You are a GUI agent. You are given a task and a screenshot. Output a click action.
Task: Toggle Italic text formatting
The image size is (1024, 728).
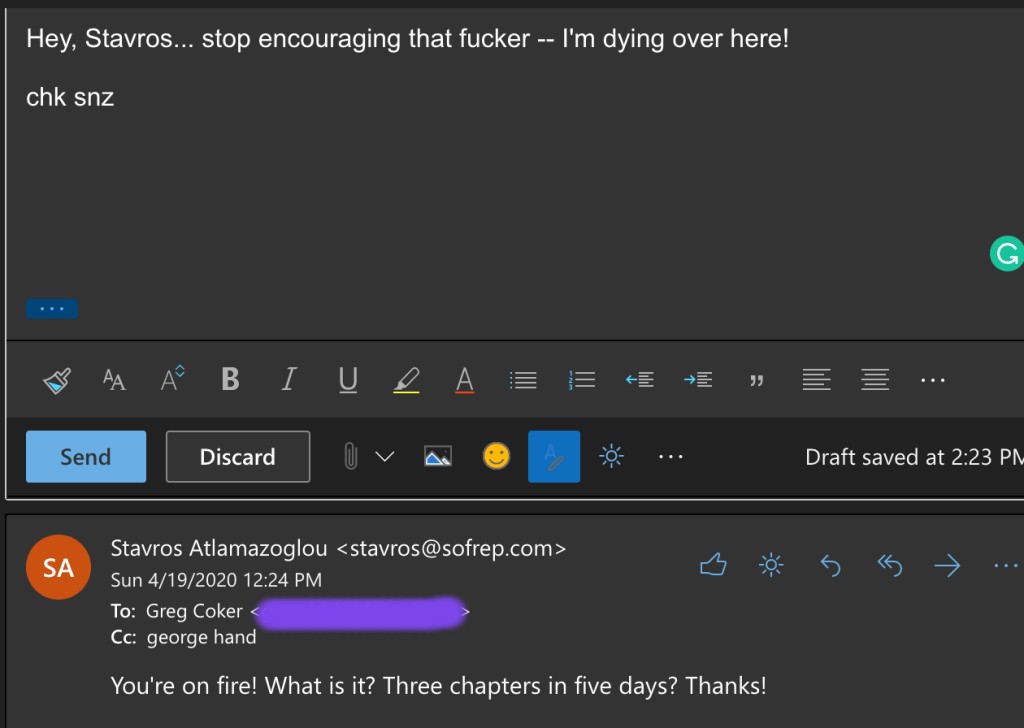[289, 380]
